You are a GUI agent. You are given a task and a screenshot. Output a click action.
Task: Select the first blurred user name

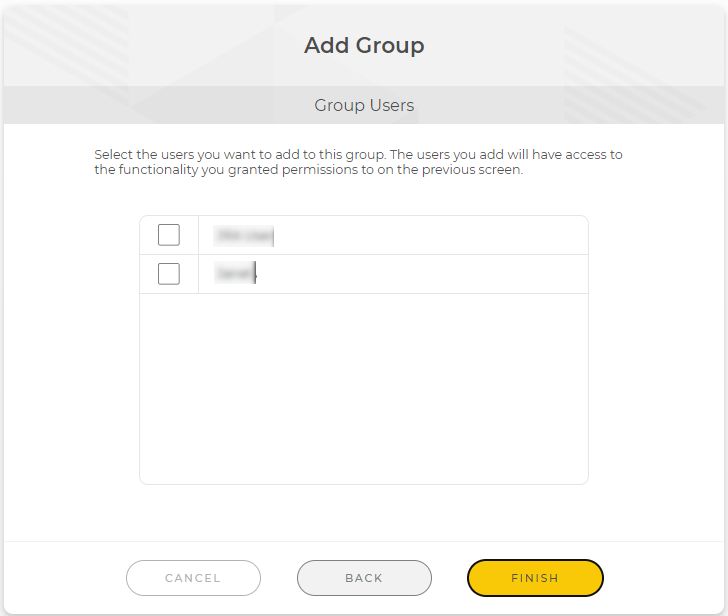[x=244, y=235]
